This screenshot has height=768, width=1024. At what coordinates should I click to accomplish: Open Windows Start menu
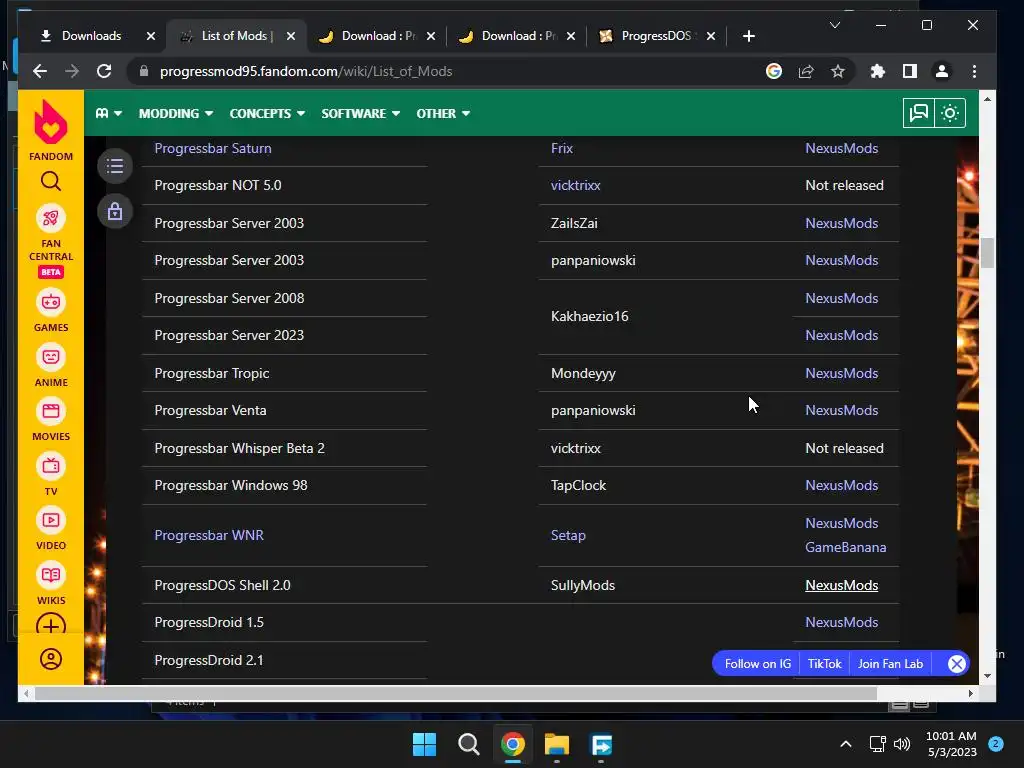click(x=424, y=744)
